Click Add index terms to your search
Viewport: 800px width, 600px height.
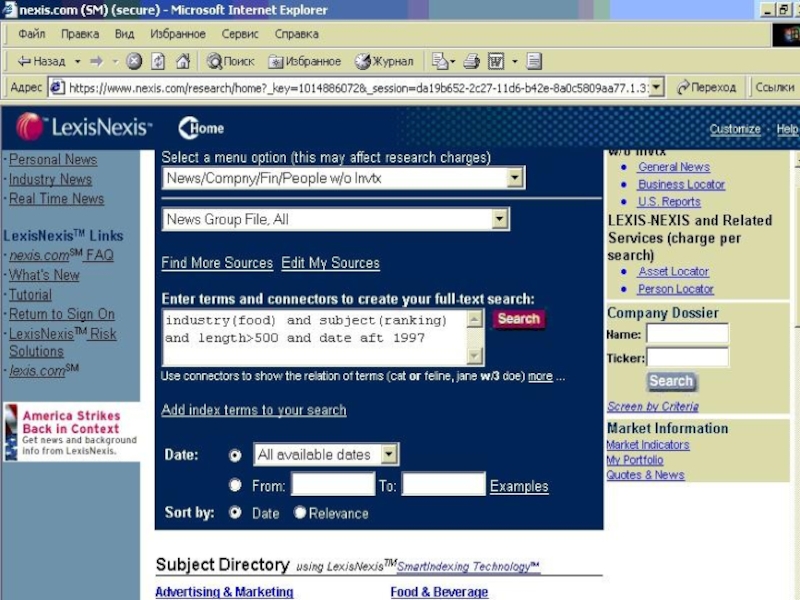tap(254, 410)
